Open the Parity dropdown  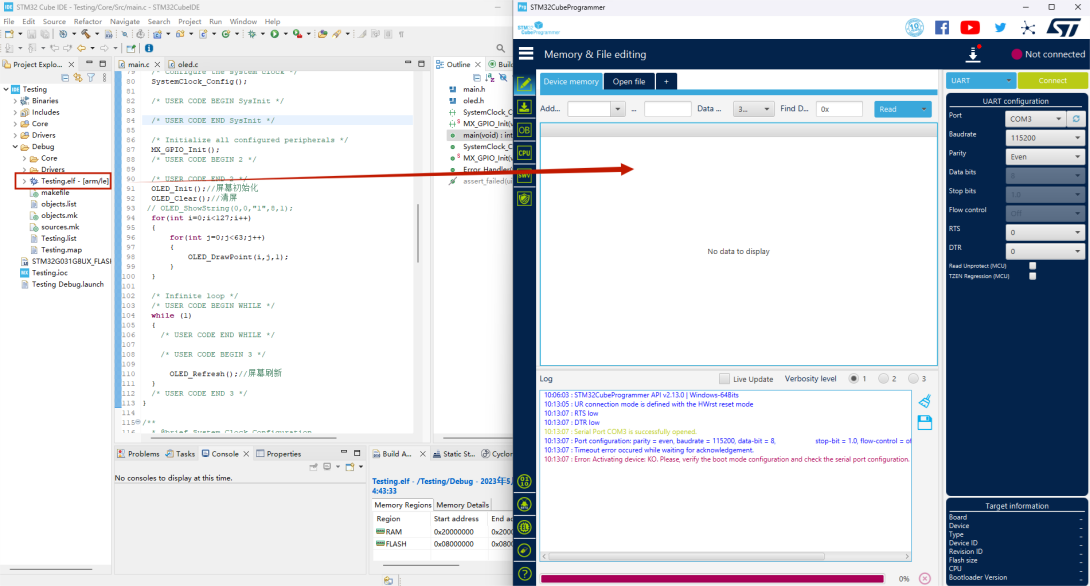pyautogui.click(x=1044, y=156)
